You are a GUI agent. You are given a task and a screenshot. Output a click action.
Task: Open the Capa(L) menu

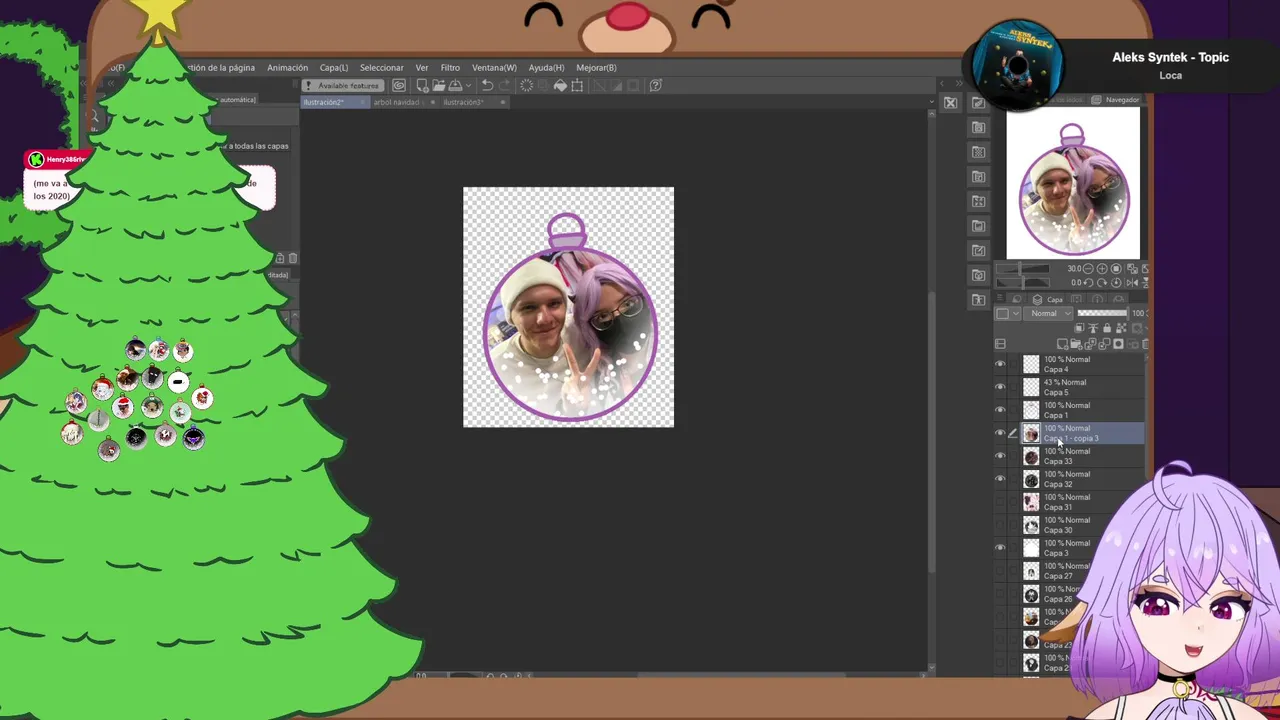point(334,68)
